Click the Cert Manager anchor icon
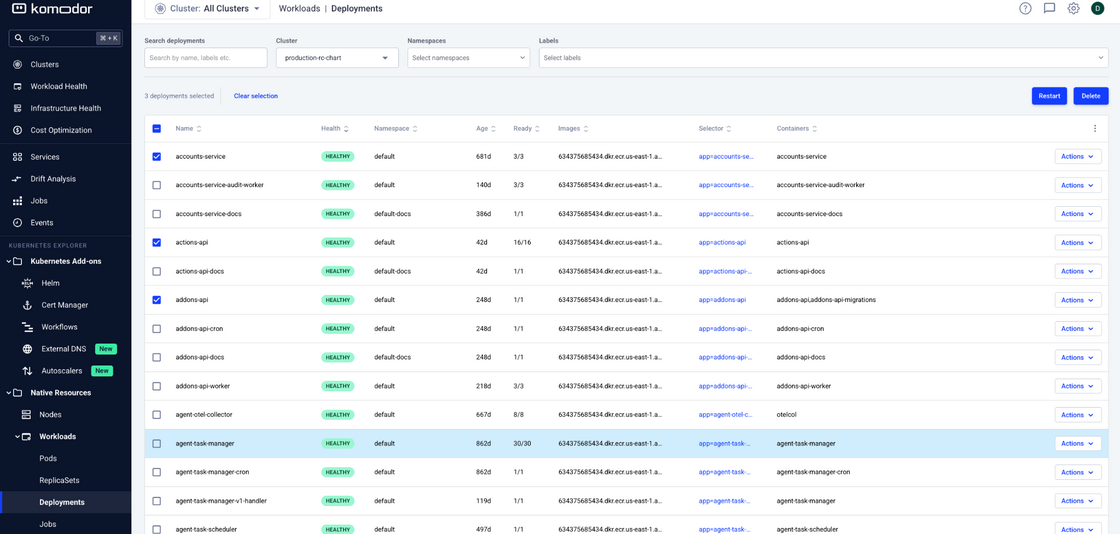Image resolution: width=1120 pixels, height=534 pixels. coord(27,305)
